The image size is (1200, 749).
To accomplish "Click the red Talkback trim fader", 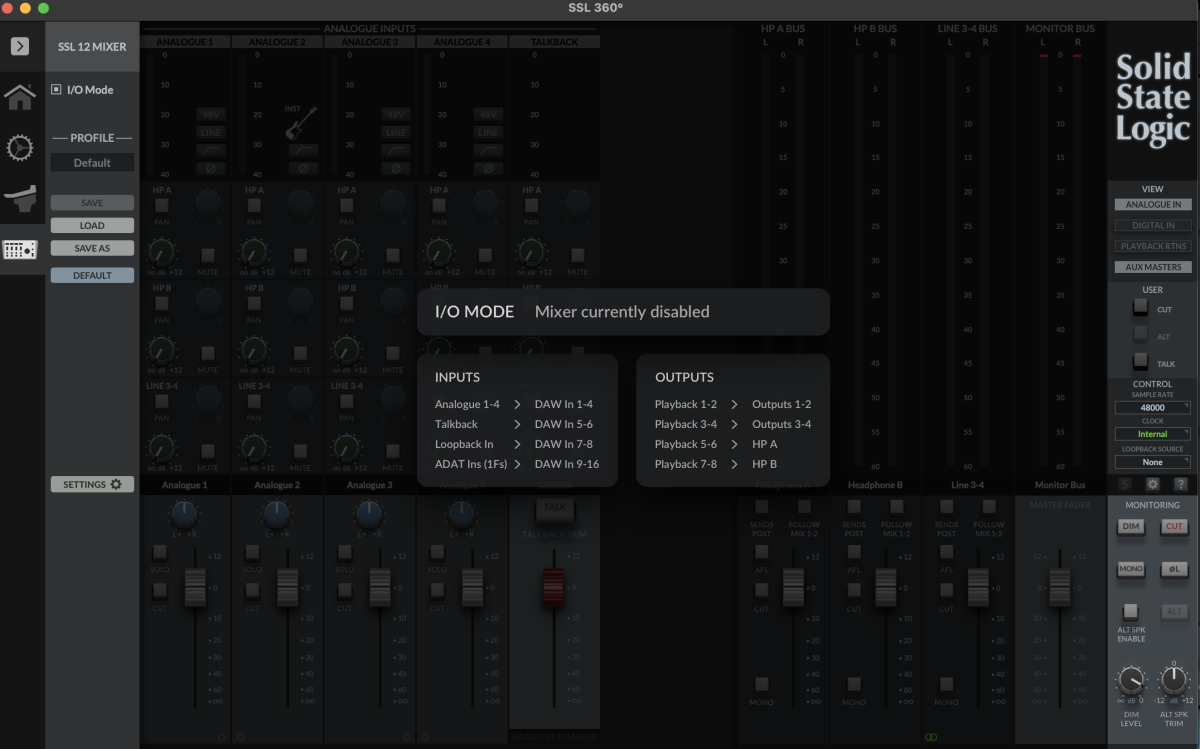I will tap(553, 587).
